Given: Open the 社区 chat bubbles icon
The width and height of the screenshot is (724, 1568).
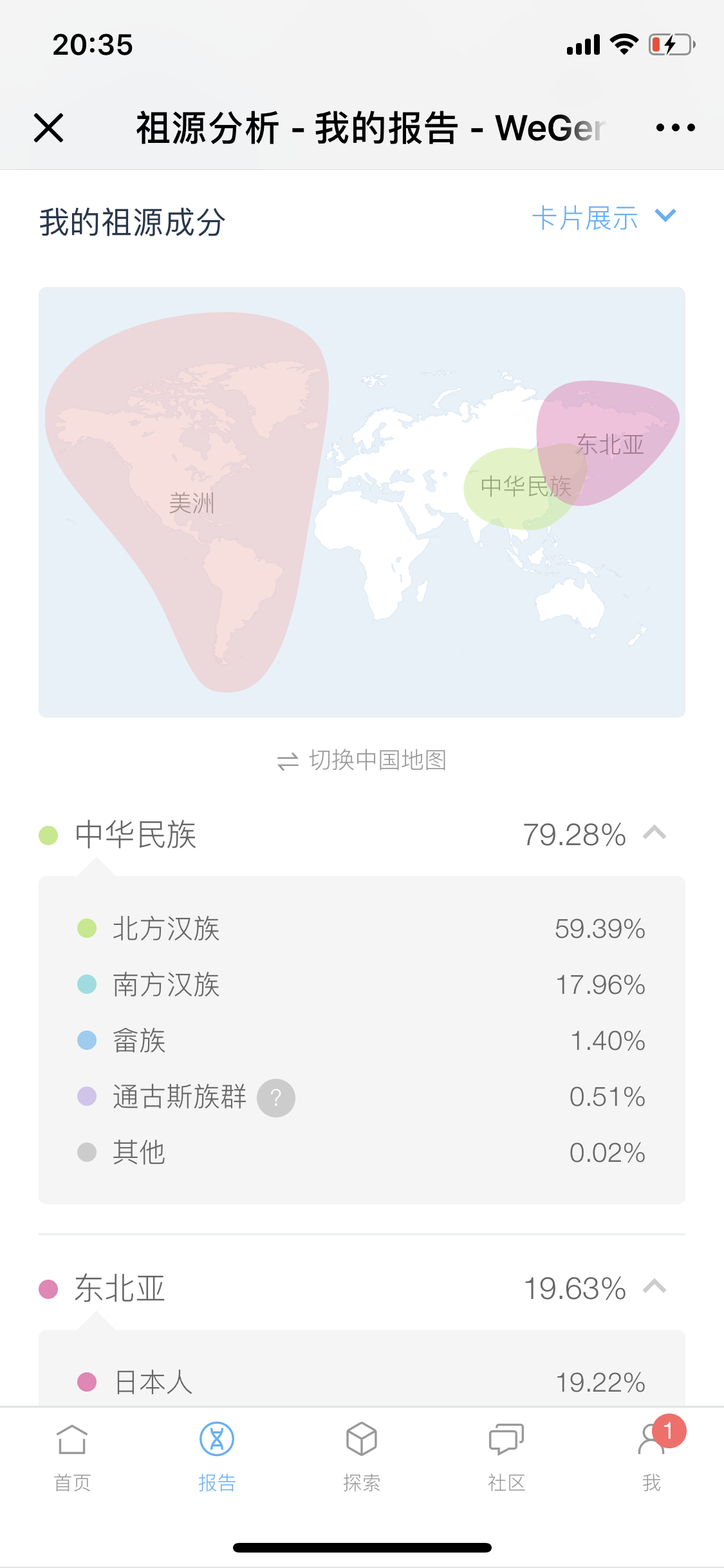Looking at the screenshot, I should [x=506, y=1439].
